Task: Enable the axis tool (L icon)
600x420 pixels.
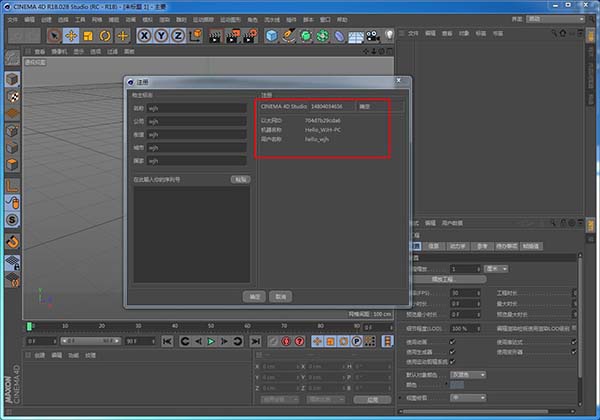Action: pyautogui.click(x=12, y=186)
